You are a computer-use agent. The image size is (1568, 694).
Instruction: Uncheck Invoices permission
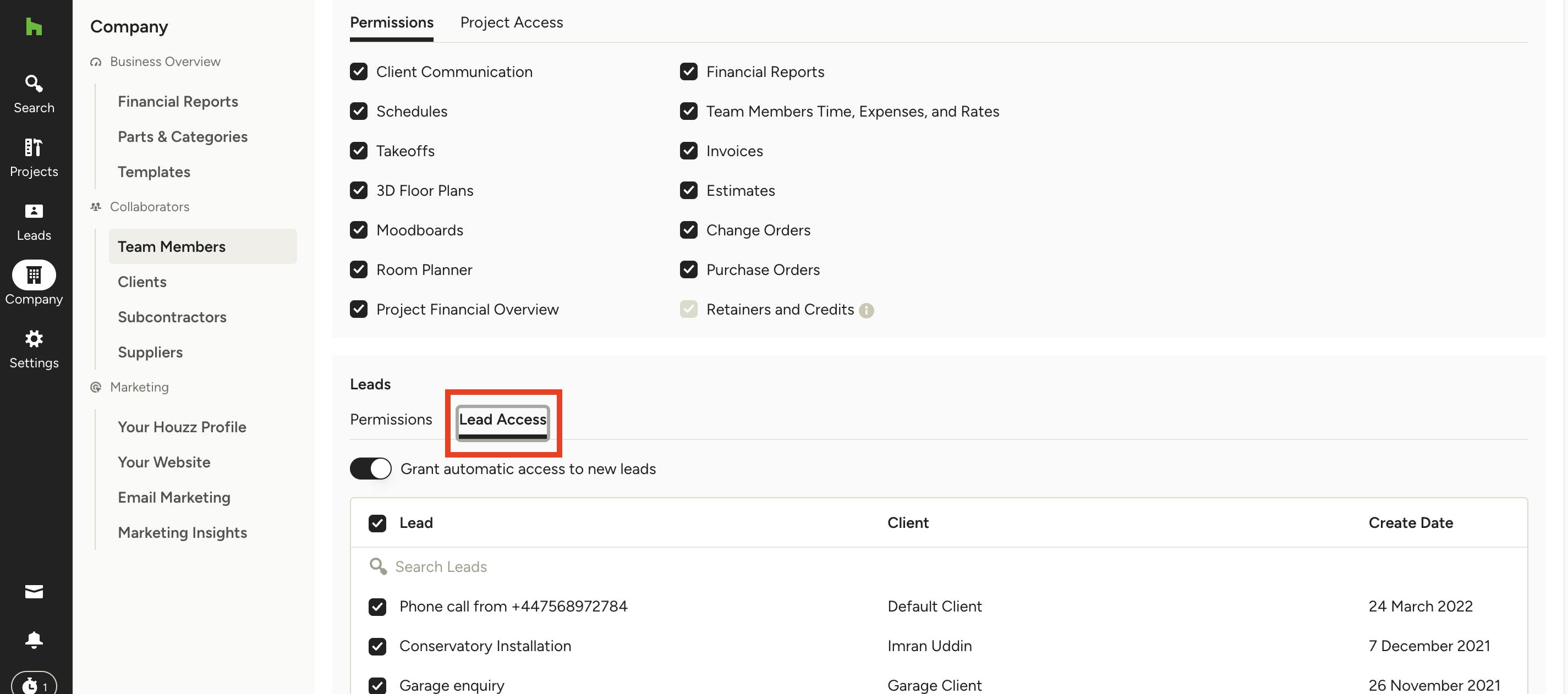pos(688,151)
